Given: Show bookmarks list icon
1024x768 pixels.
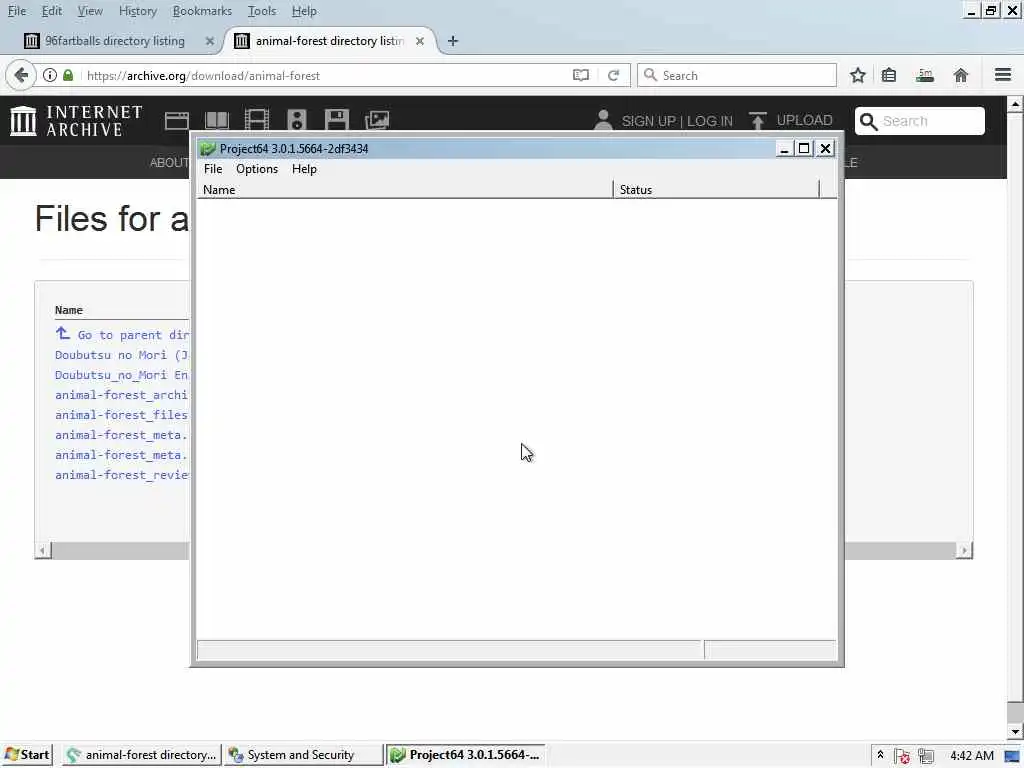Looking at the screenshot, I should [889, 76].
